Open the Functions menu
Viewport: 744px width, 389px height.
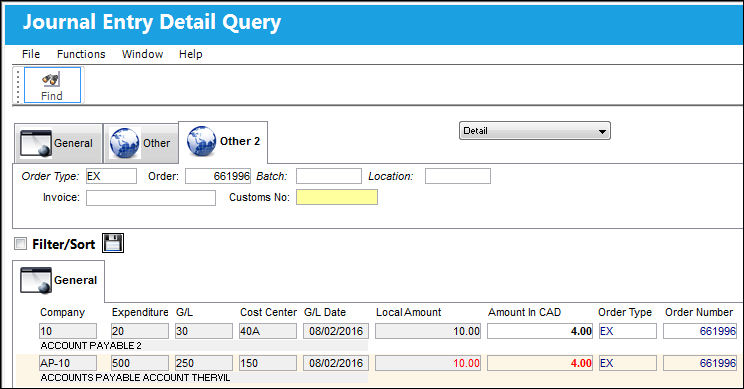click(x=81, y=54)
